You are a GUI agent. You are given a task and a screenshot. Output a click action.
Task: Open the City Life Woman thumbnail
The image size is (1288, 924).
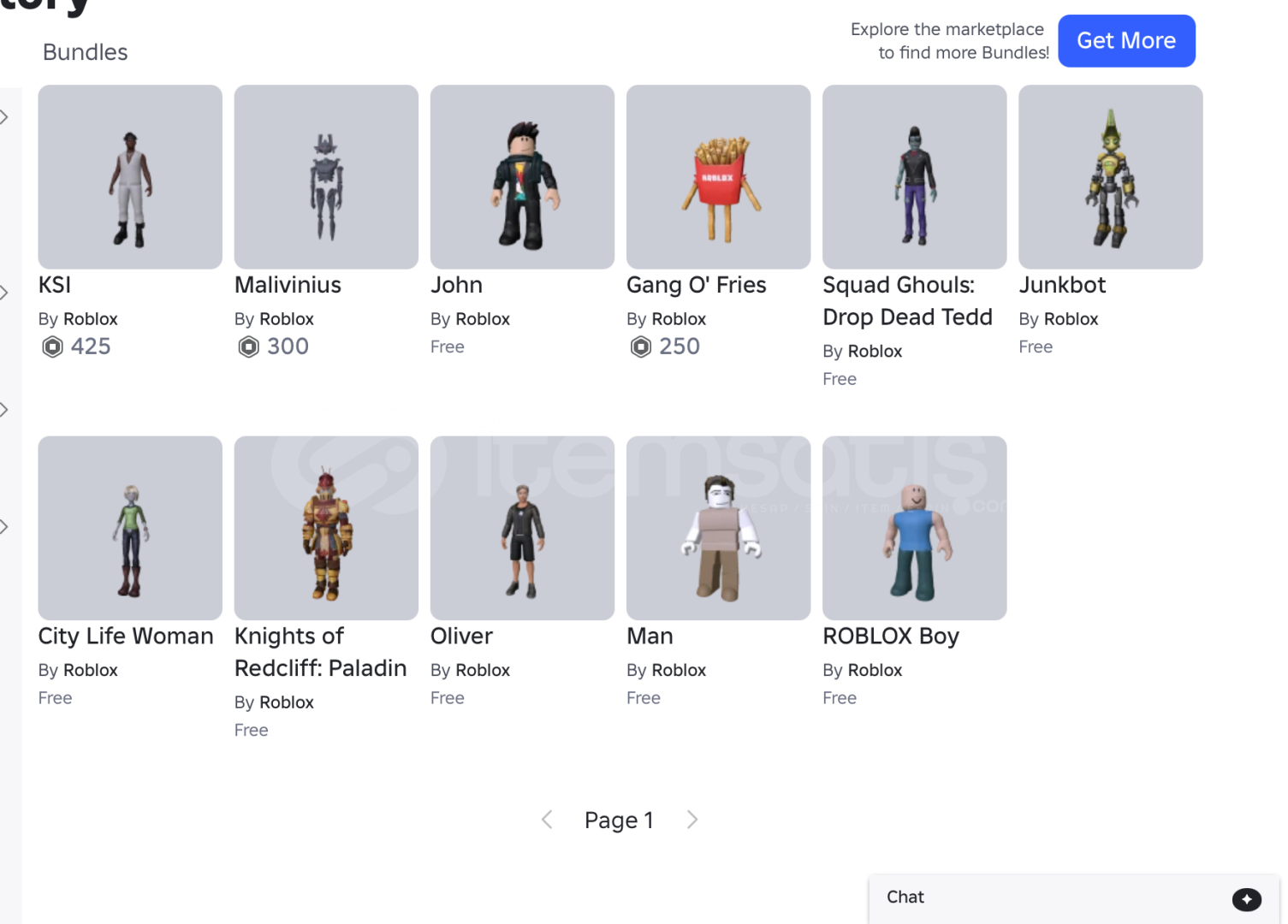click(x=130, y=528)
